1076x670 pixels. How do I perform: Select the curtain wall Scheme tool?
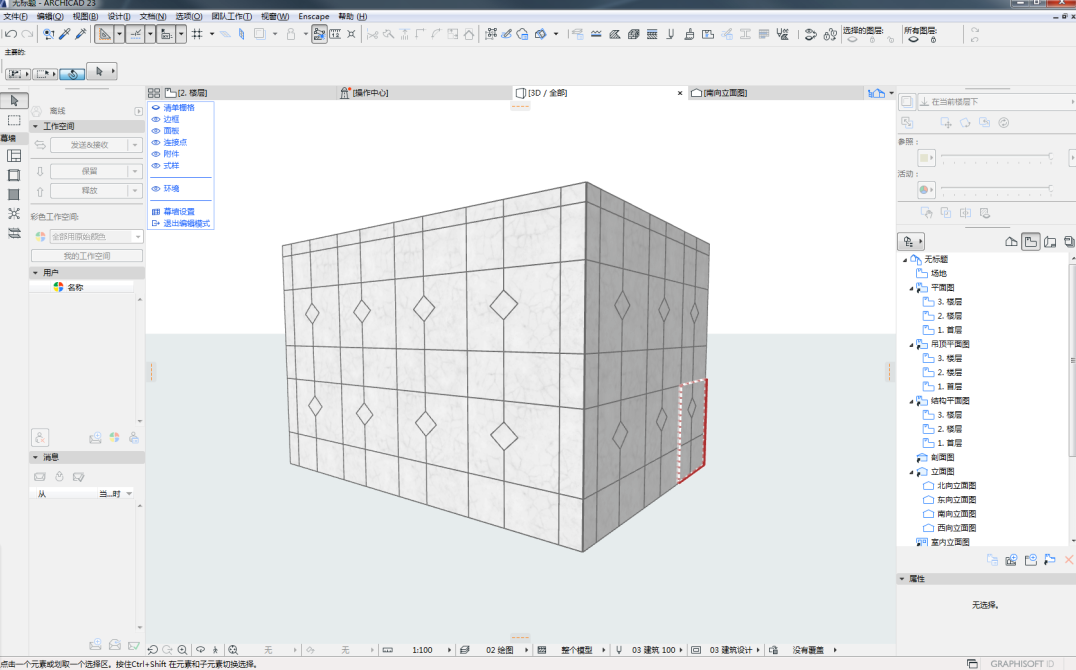click(x=14, y=156)
